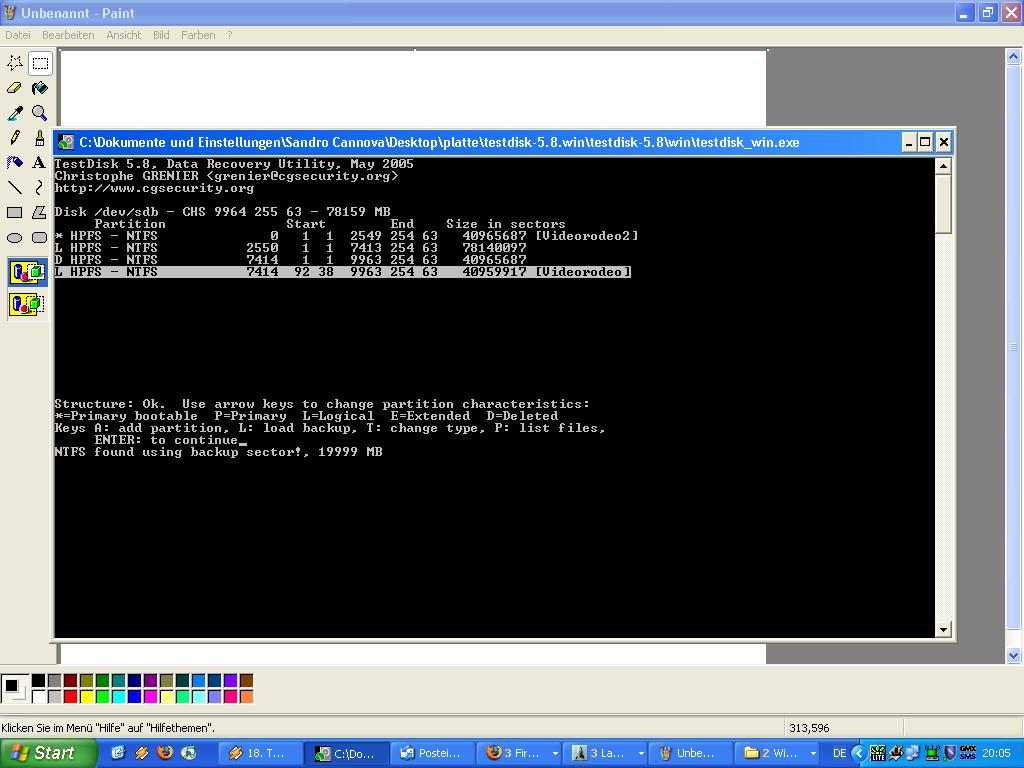Select the straight Line tool
The height and width of the screenshot is (768, 1024).
(x=14, y=188)
